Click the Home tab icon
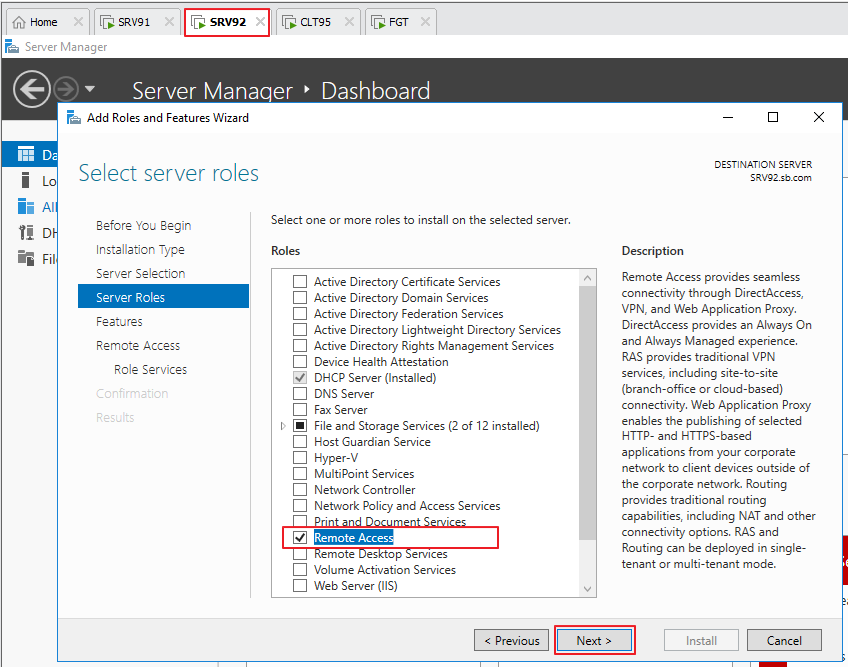 tap(19, 22)
